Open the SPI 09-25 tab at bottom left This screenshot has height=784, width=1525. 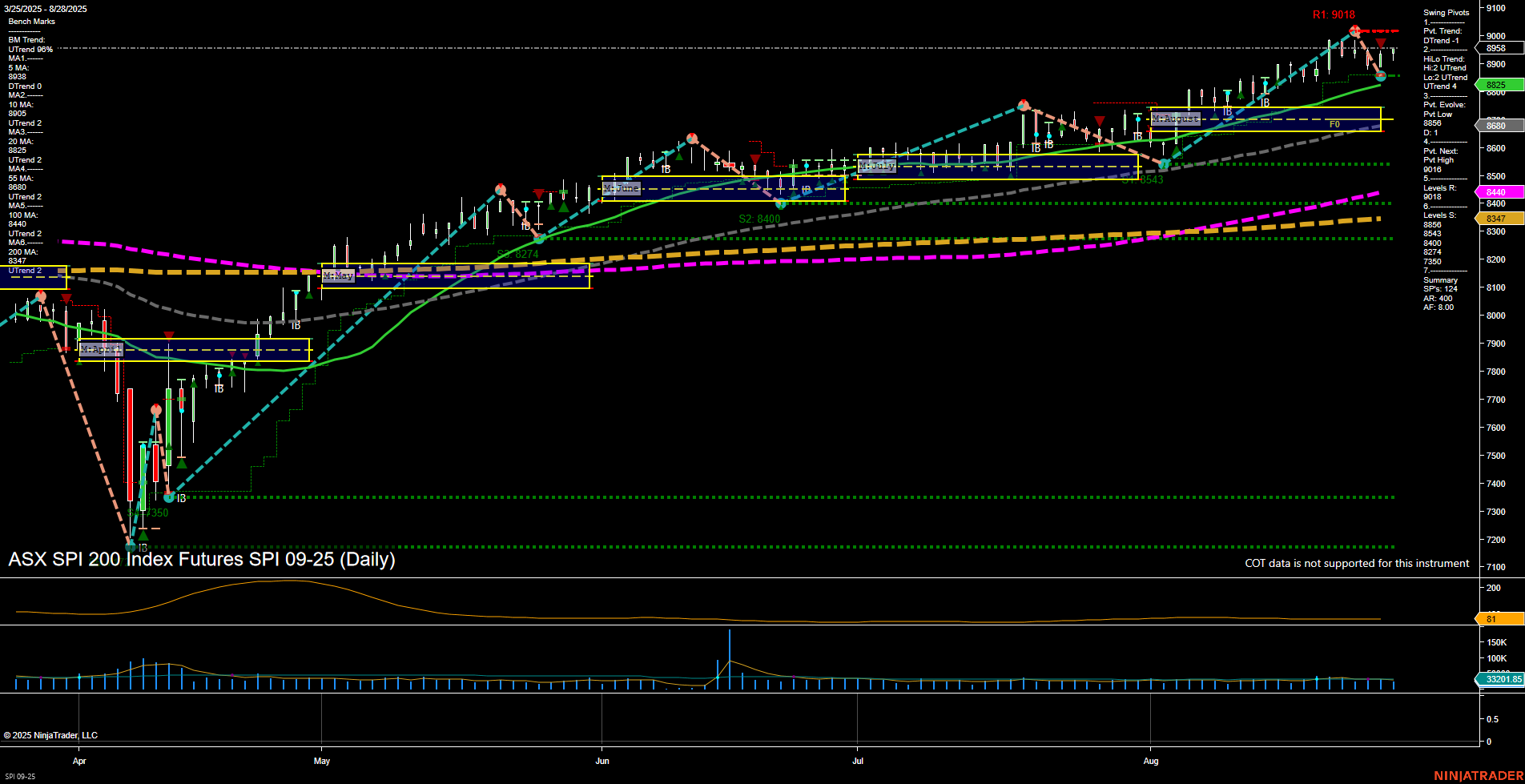[20, 776]
